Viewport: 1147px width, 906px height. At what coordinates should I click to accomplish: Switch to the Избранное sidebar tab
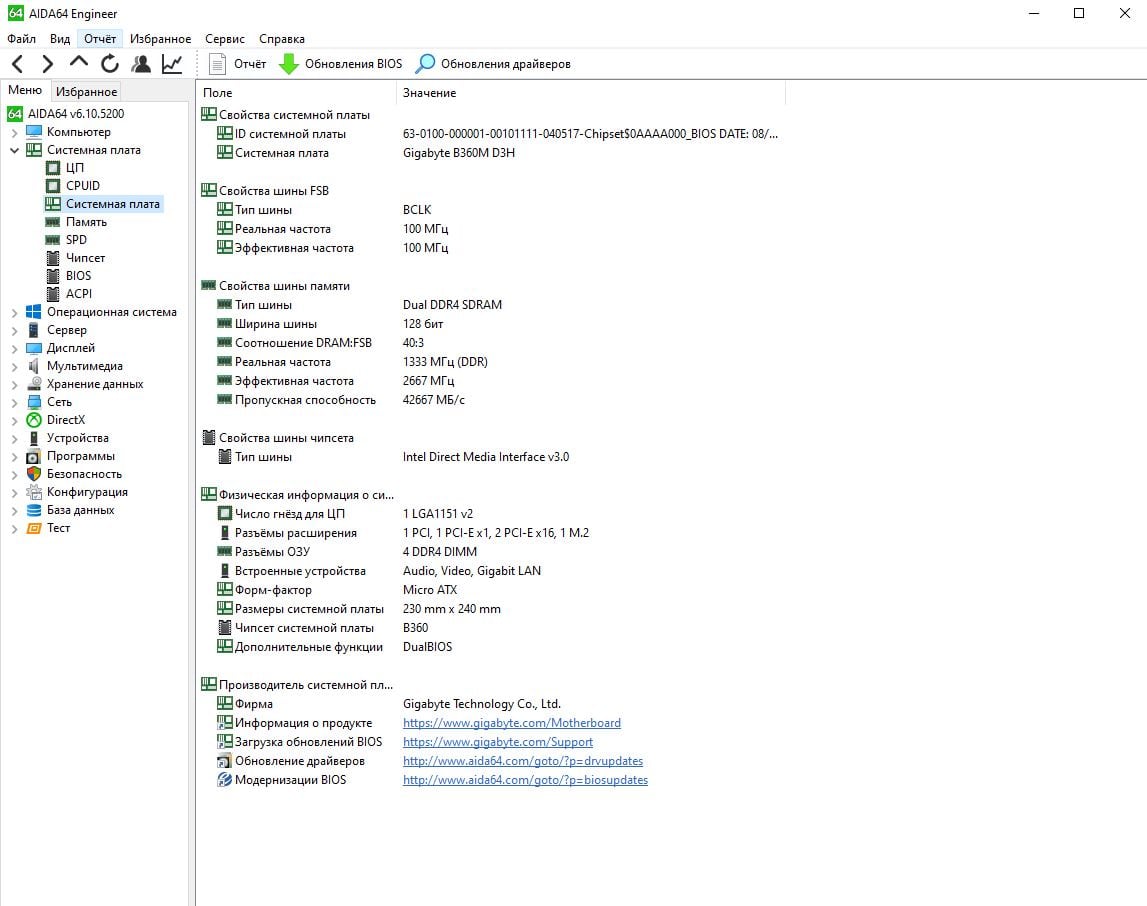[x=86, y=91]
